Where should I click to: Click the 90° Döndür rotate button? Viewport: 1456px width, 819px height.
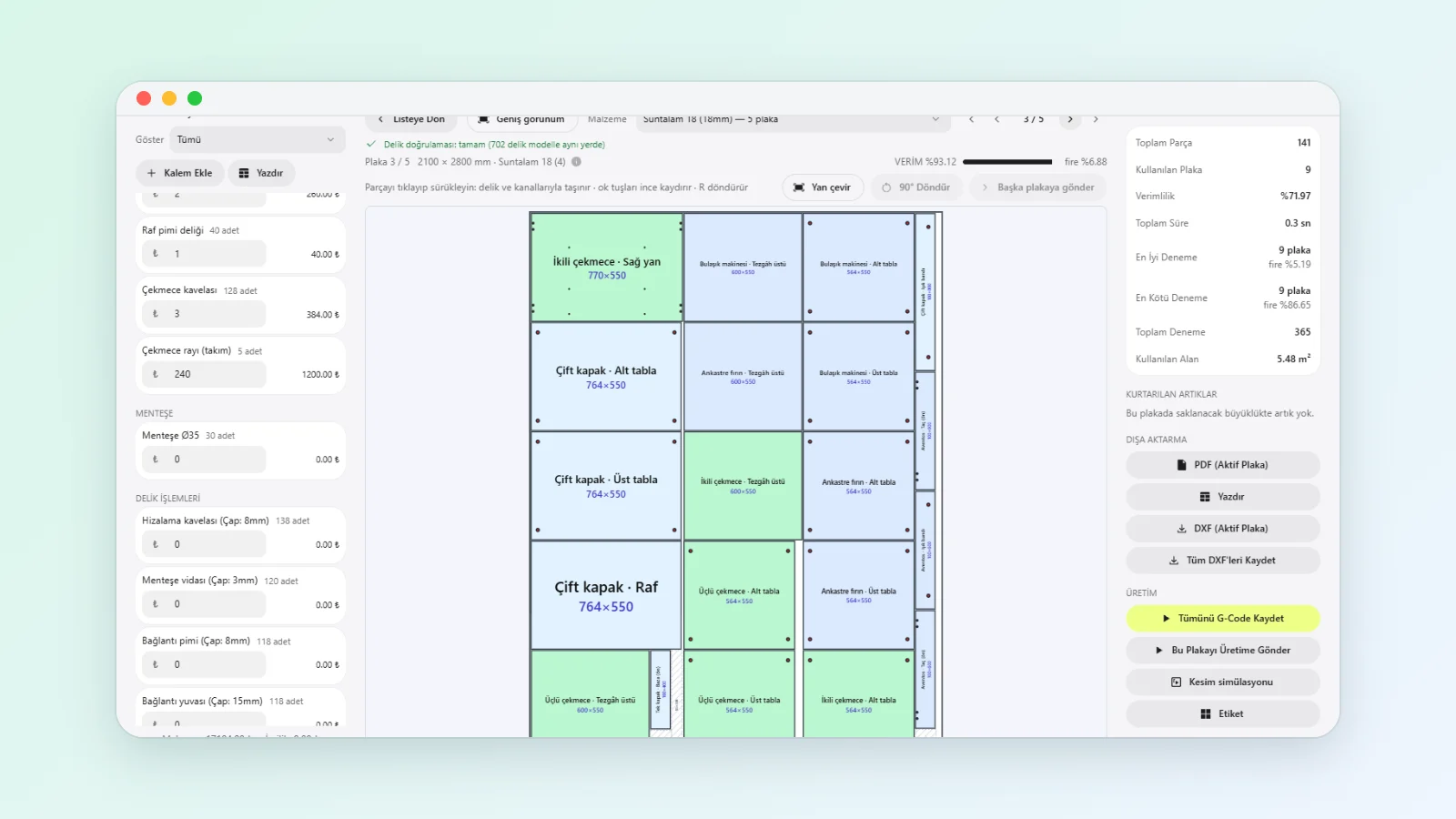916,187
